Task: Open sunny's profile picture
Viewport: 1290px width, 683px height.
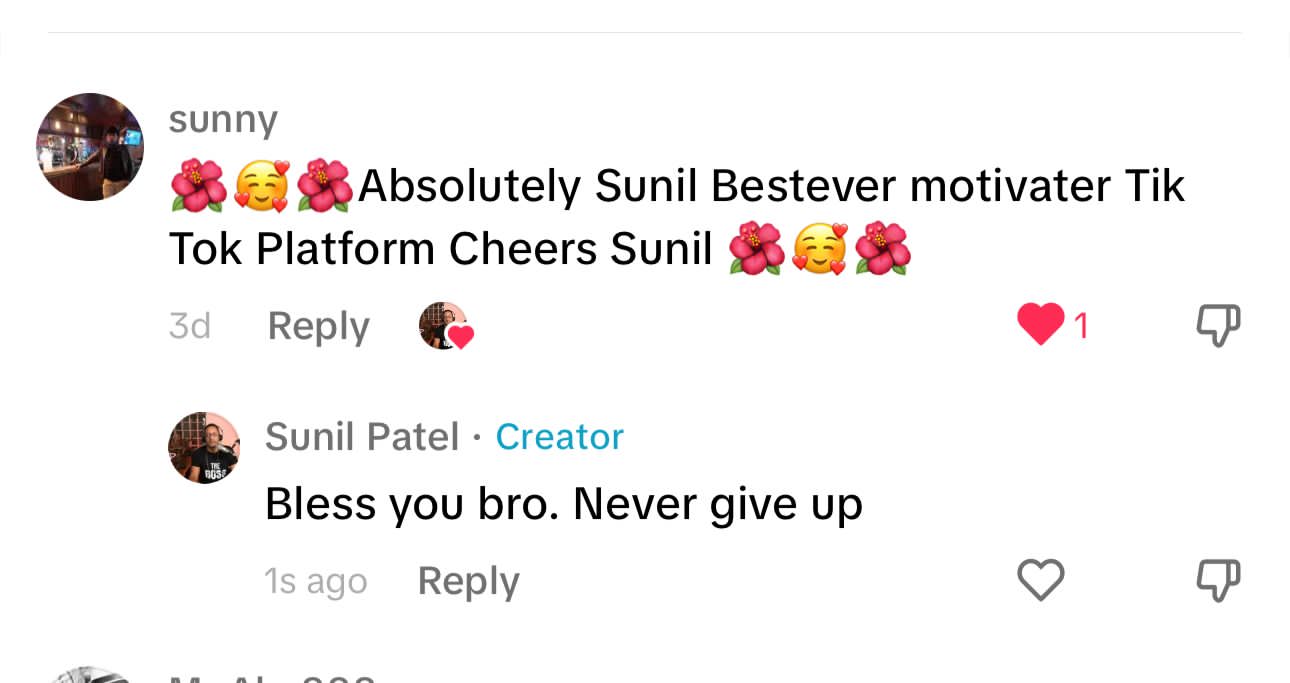Action: click(90, 147)
